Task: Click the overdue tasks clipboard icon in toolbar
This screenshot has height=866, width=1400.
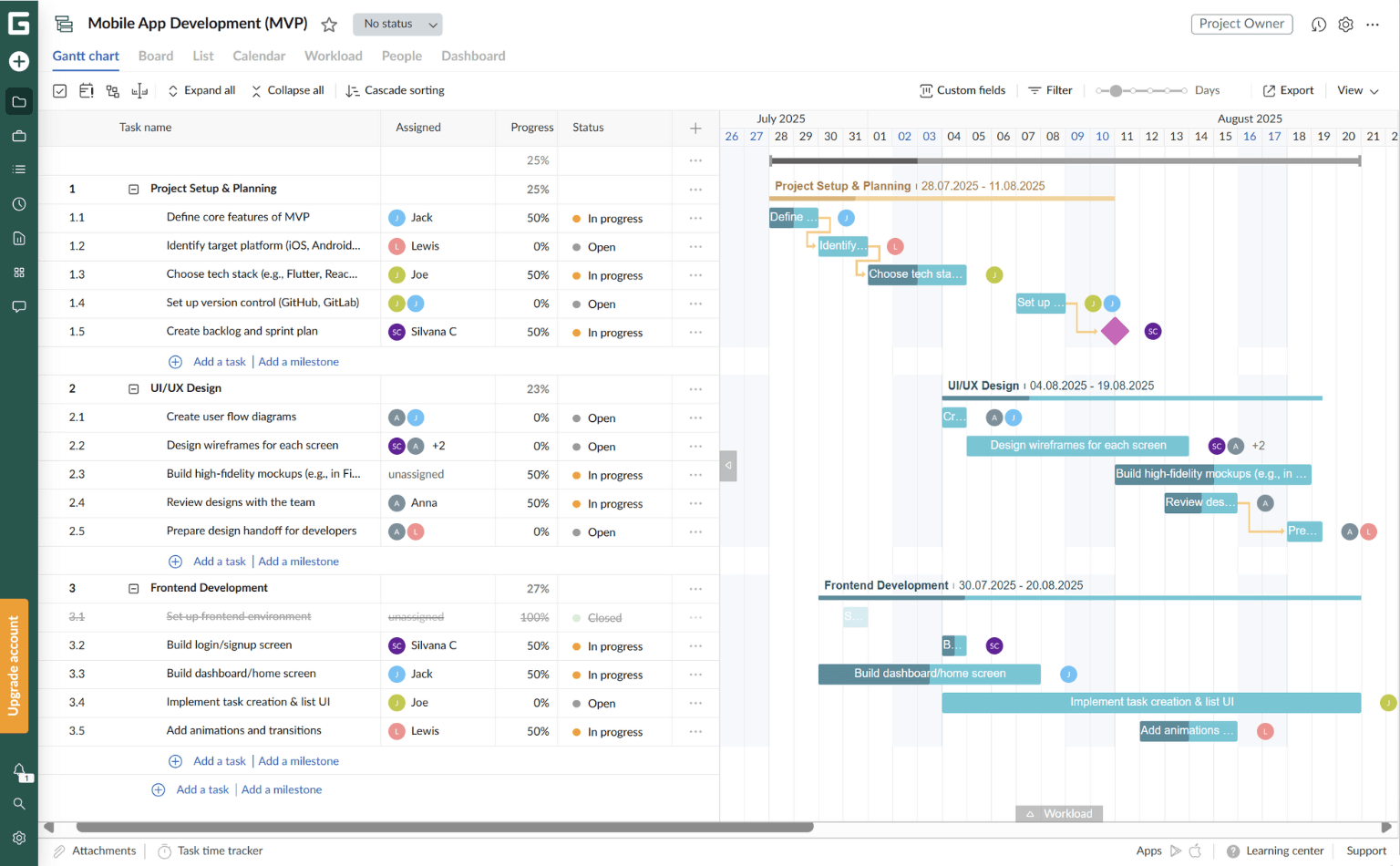Action: 86,90
